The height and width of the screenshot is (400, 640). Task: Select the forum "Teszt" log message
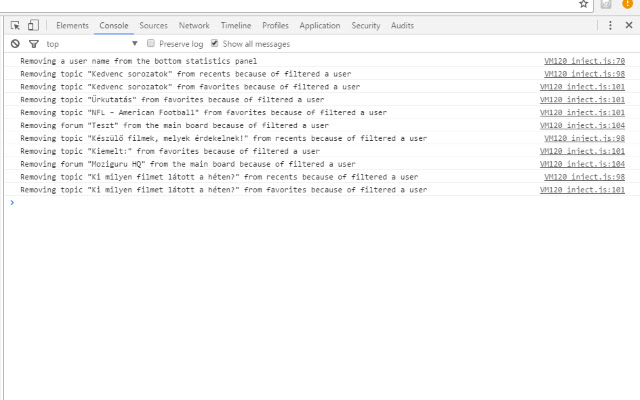[x=174, y=125]
